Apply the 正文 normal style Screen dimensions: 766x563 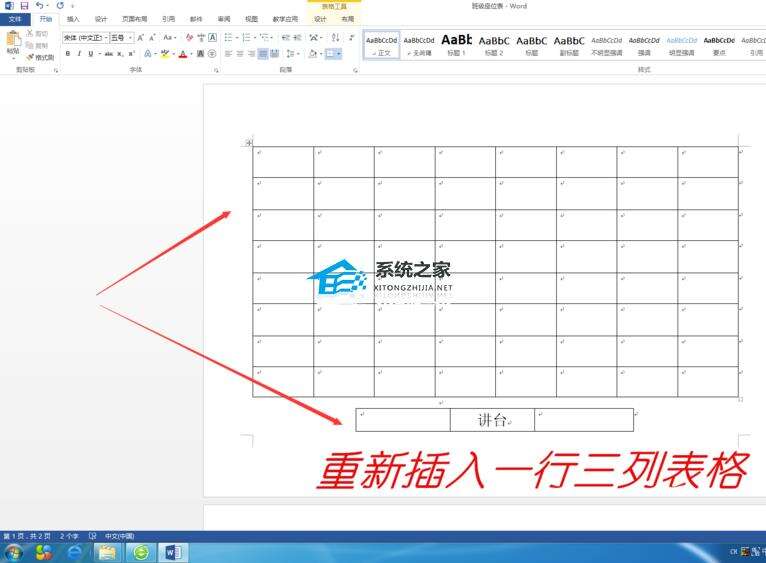tap(382, 45)
